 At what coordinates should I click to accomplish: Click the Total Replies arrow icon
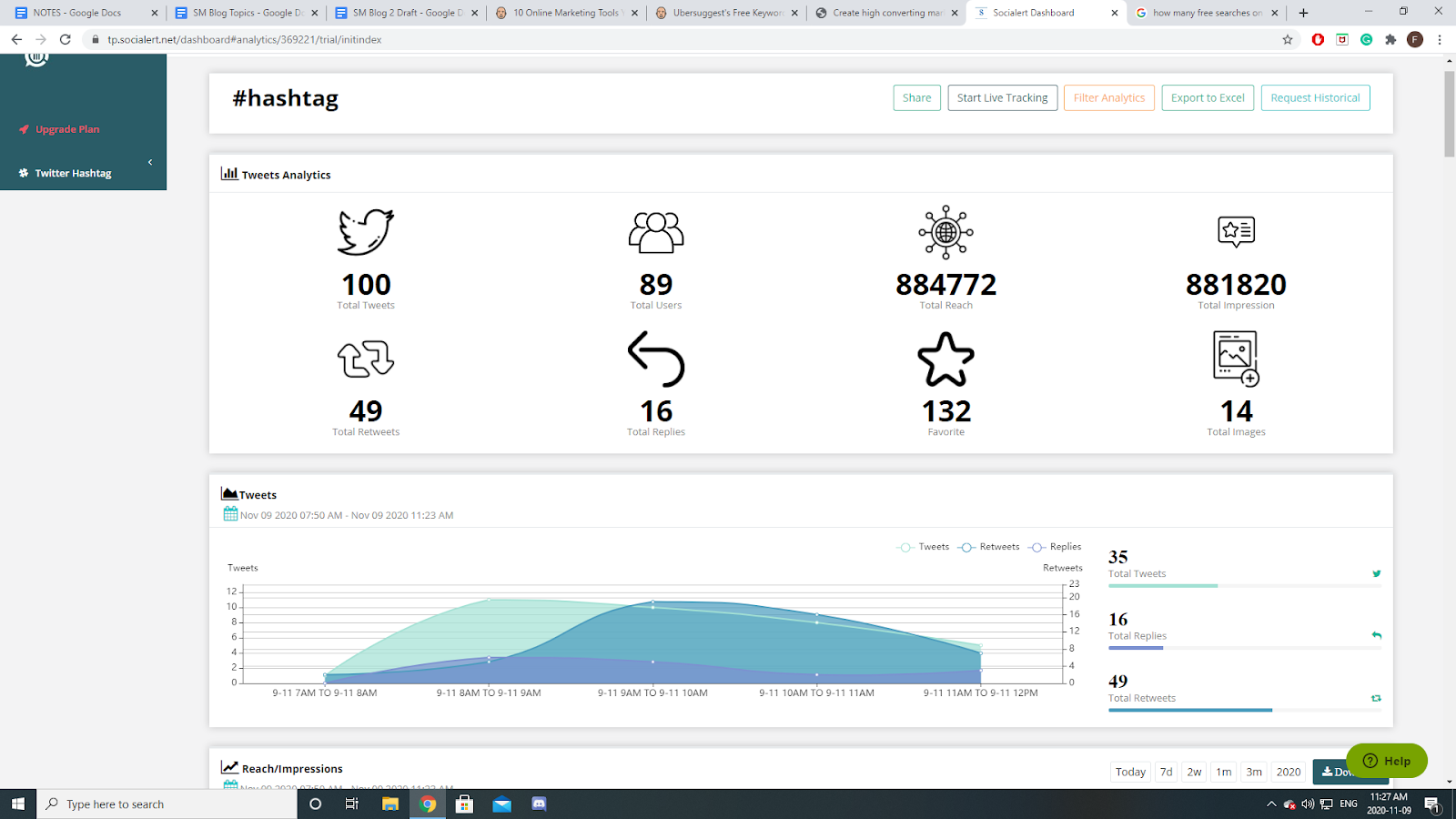(656, 359)
